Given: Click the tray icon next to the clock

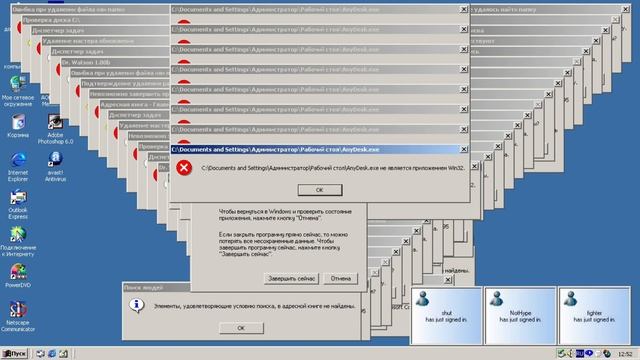Looking at the screenshot, I should click(x=607, y=353).
